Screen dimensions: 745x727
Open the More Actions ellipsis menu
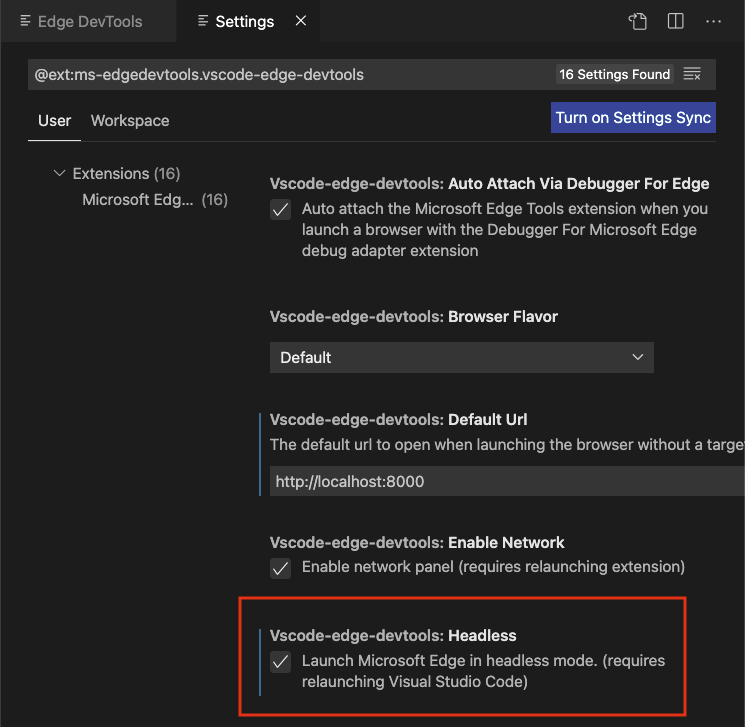[713, 21]
